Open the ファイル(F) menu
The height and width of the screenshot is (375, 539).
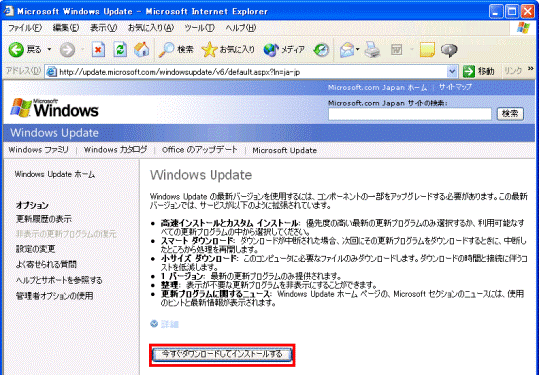(x=25, y=28)
